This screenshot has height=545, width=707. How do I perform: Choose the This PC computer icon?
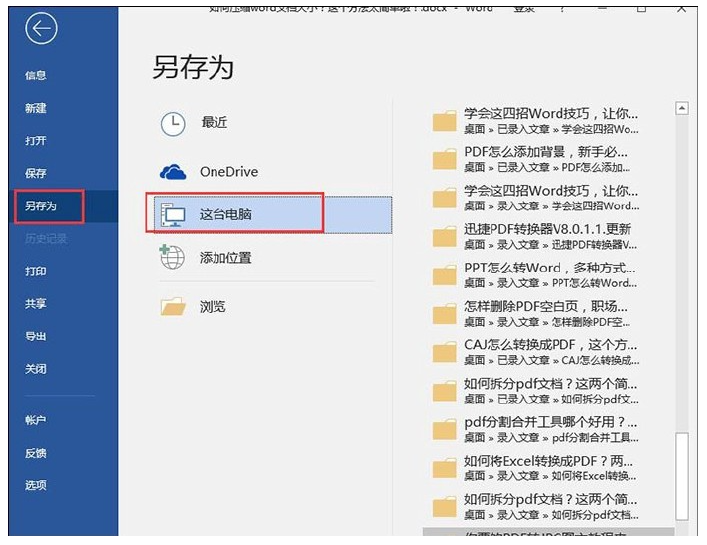tap(173, 215)
